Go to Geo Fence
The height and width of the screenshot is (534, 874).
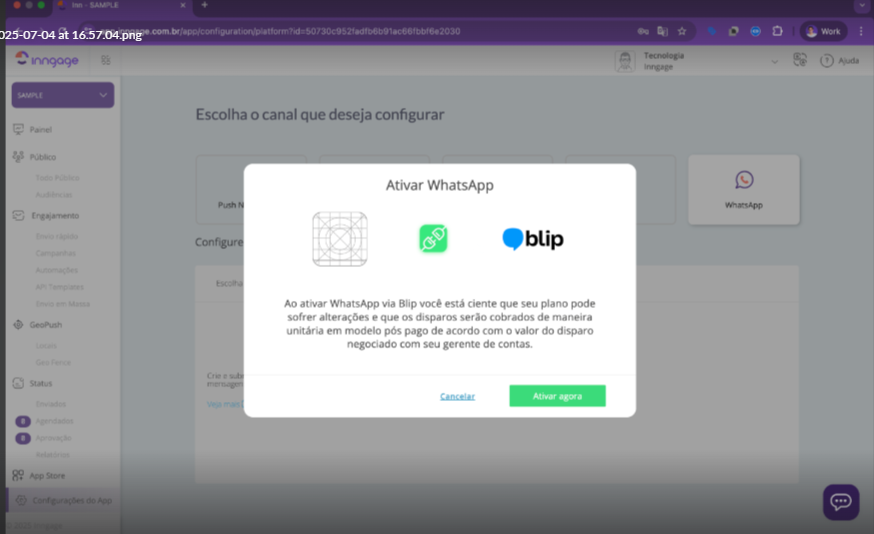click(53, 362)
